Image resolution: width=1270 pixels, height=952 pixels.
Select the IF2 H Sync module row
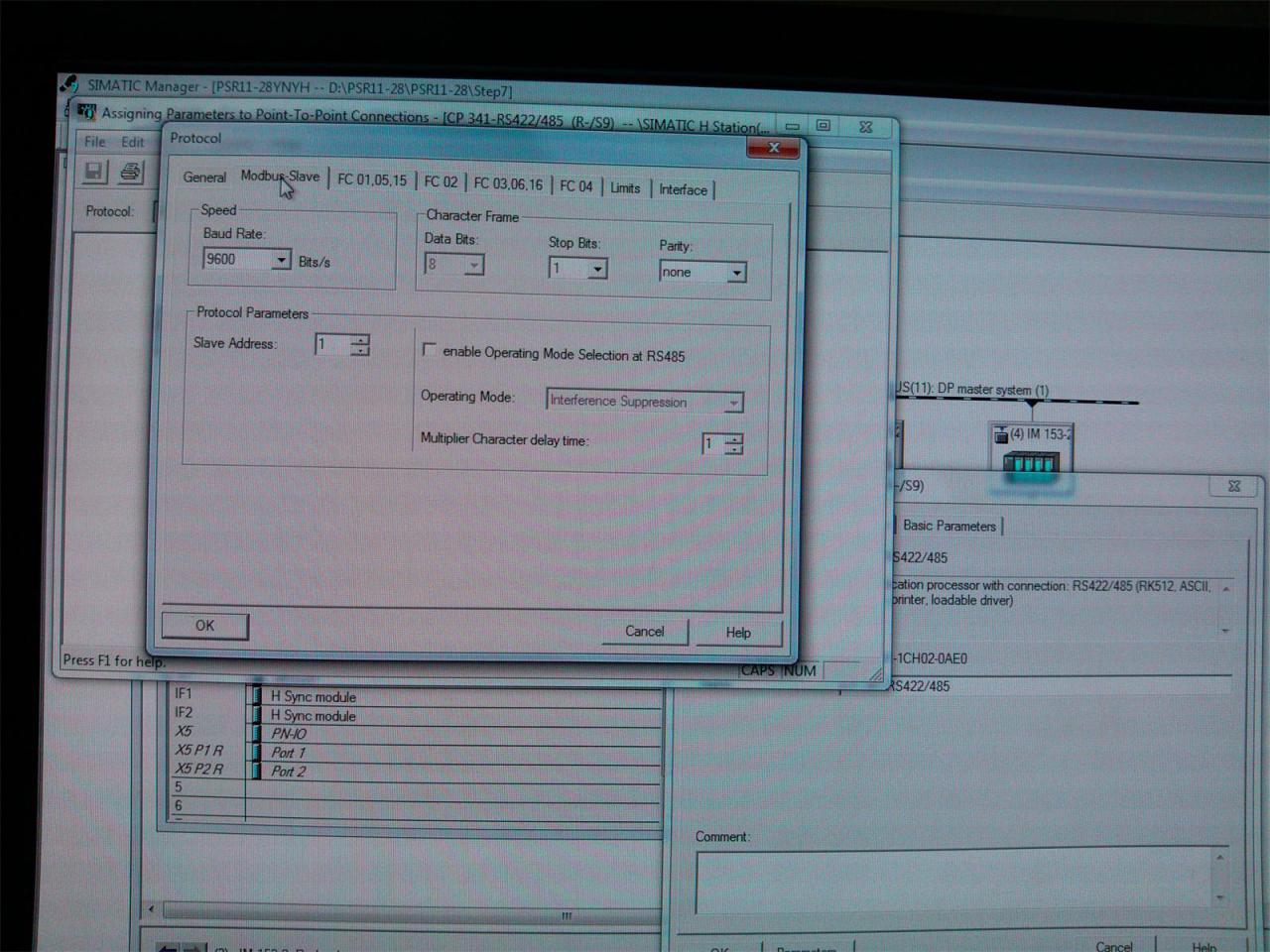tap(415, 715)
